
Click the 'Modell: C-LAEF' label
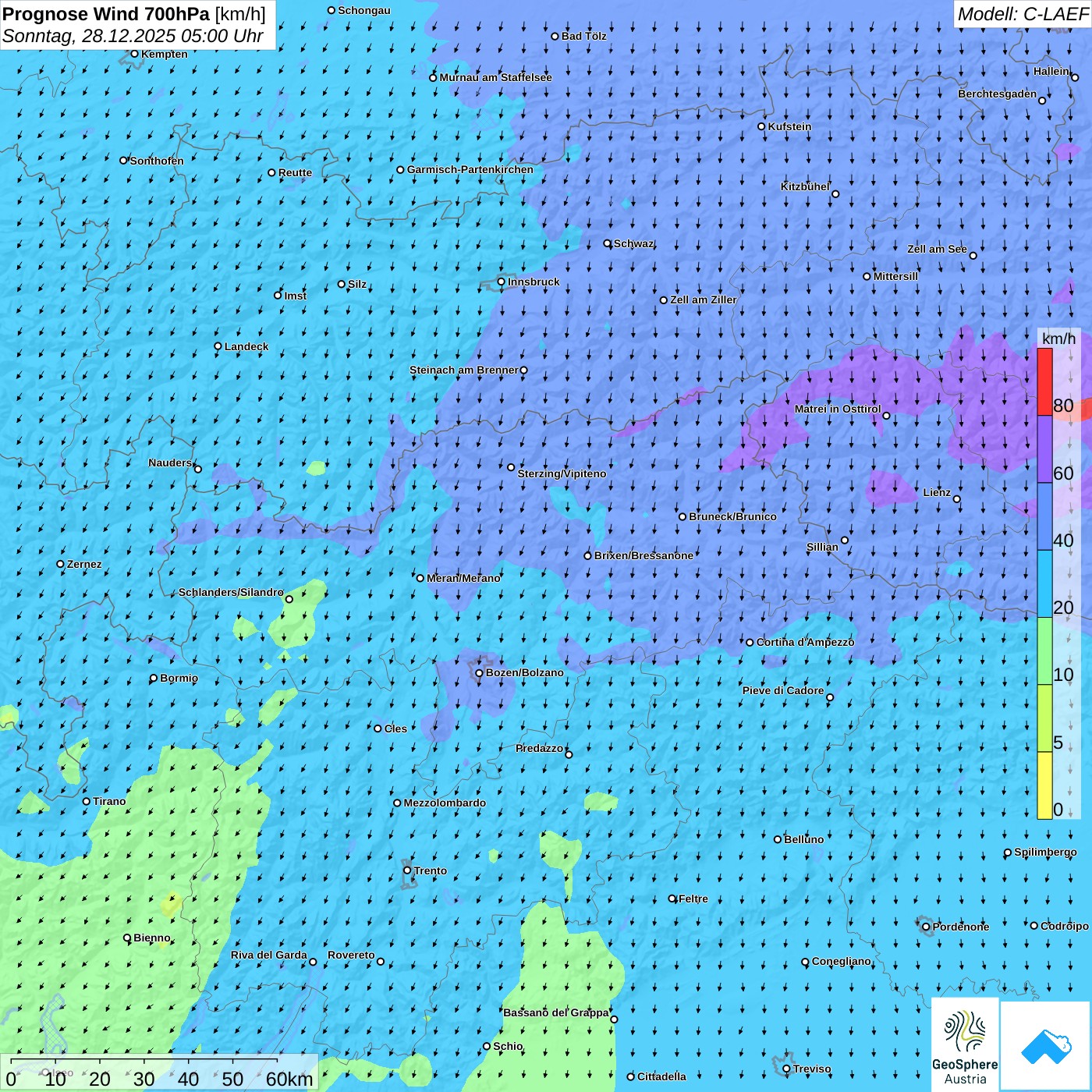[x=1022, y=14]
